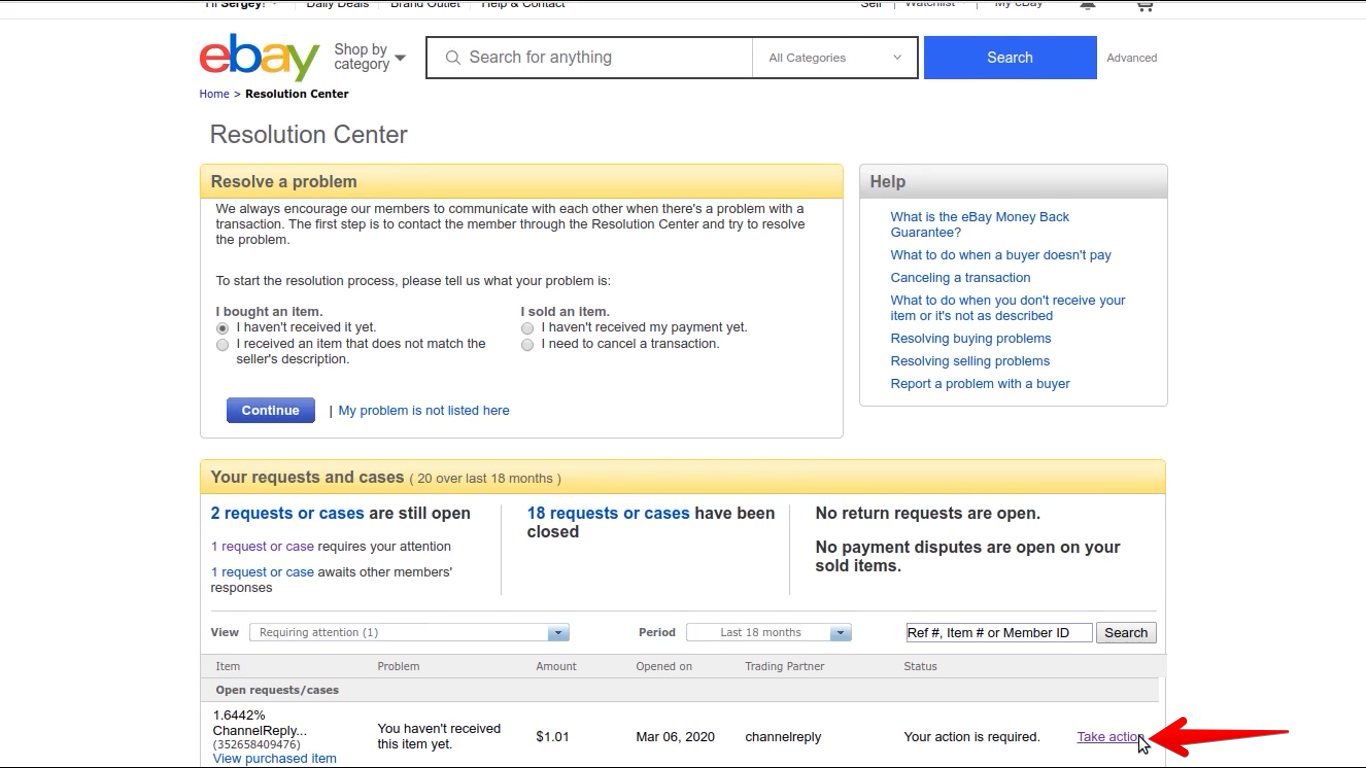
Task: Open the All Categories dropdown
Action: pyautogui.click(x=834, y=58)
